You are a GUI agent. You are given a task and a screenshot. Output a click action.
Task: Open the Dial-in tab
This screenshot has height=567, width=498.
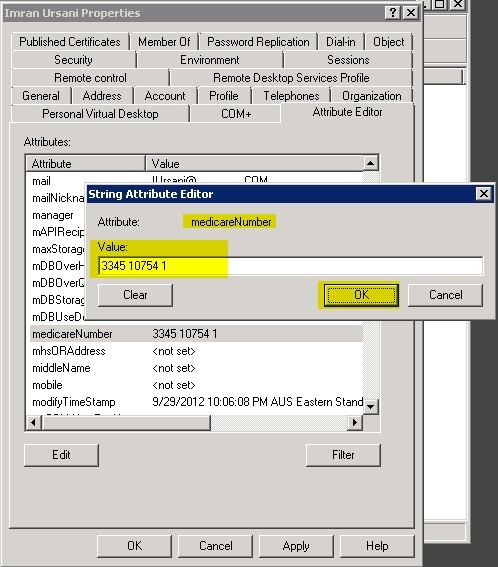coord(341,42)
